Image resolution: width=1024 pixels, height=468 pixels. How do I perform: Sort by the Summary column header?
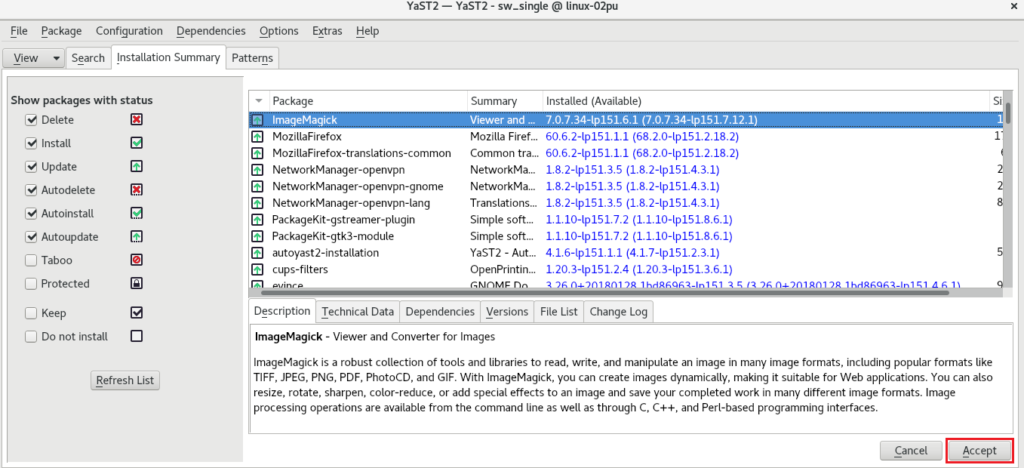pyautogui.click(x=505, y=101)
